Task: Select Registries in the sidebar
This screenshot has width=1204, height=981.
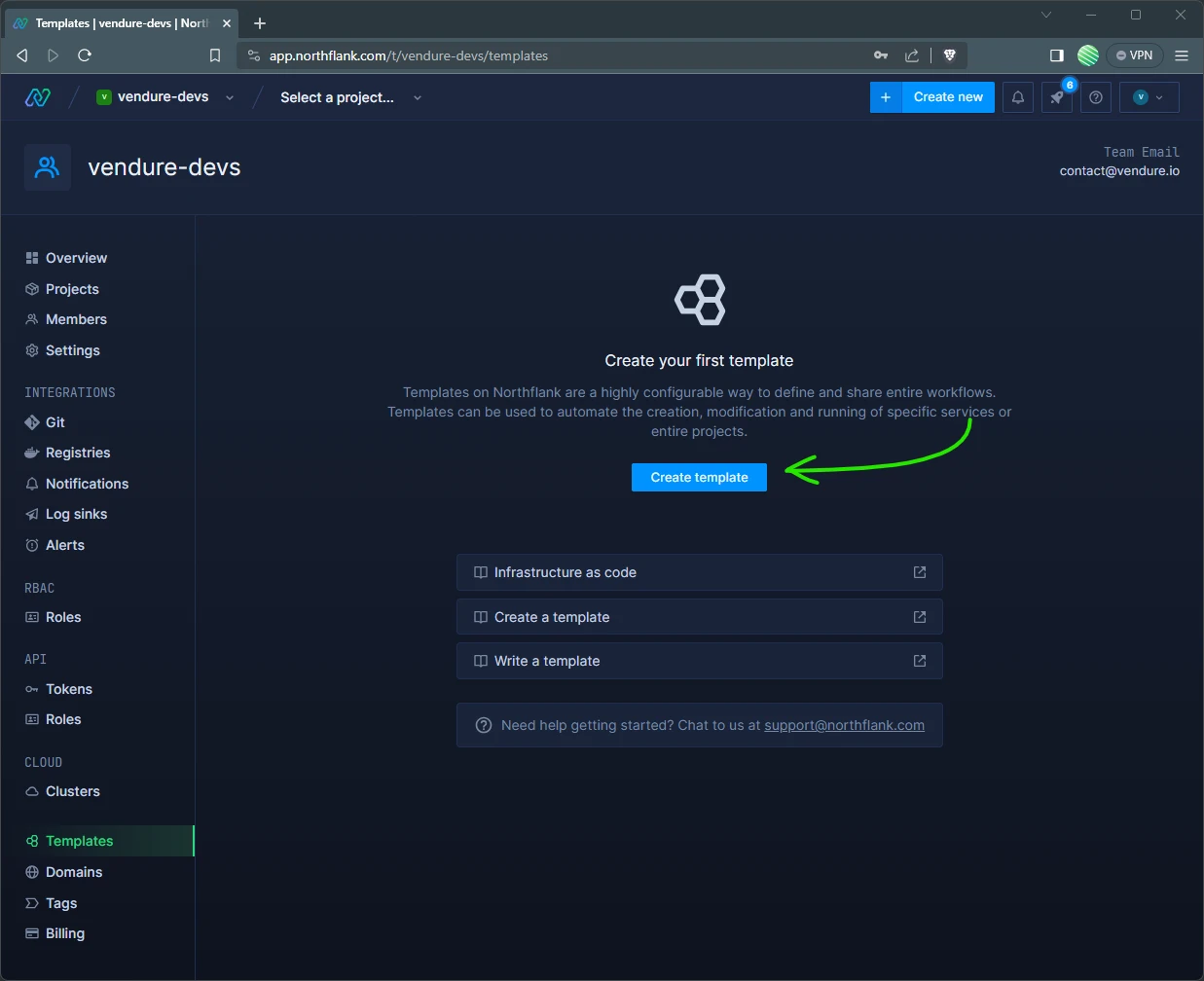Action: click(78, 453)
